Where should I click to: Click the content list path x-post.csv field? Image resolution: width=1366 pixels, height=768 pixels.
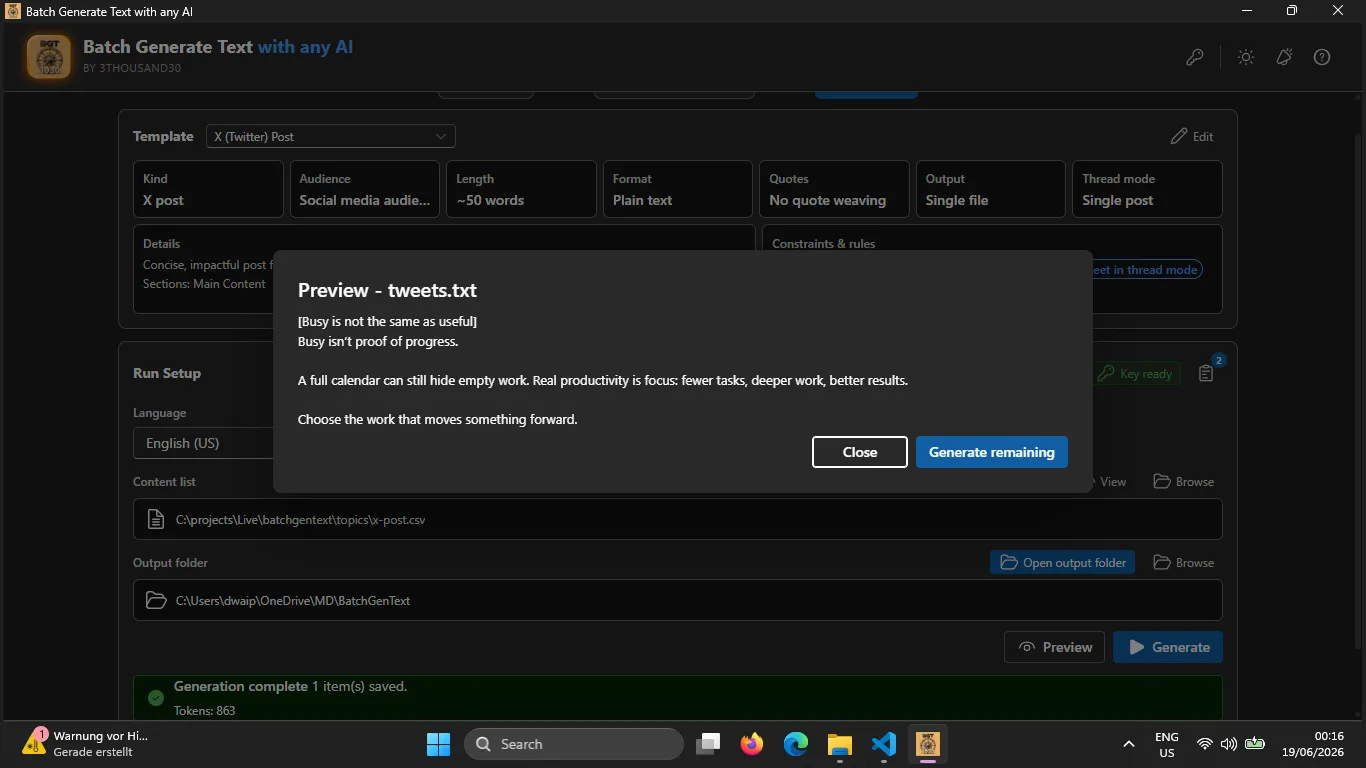pos(678,519)
